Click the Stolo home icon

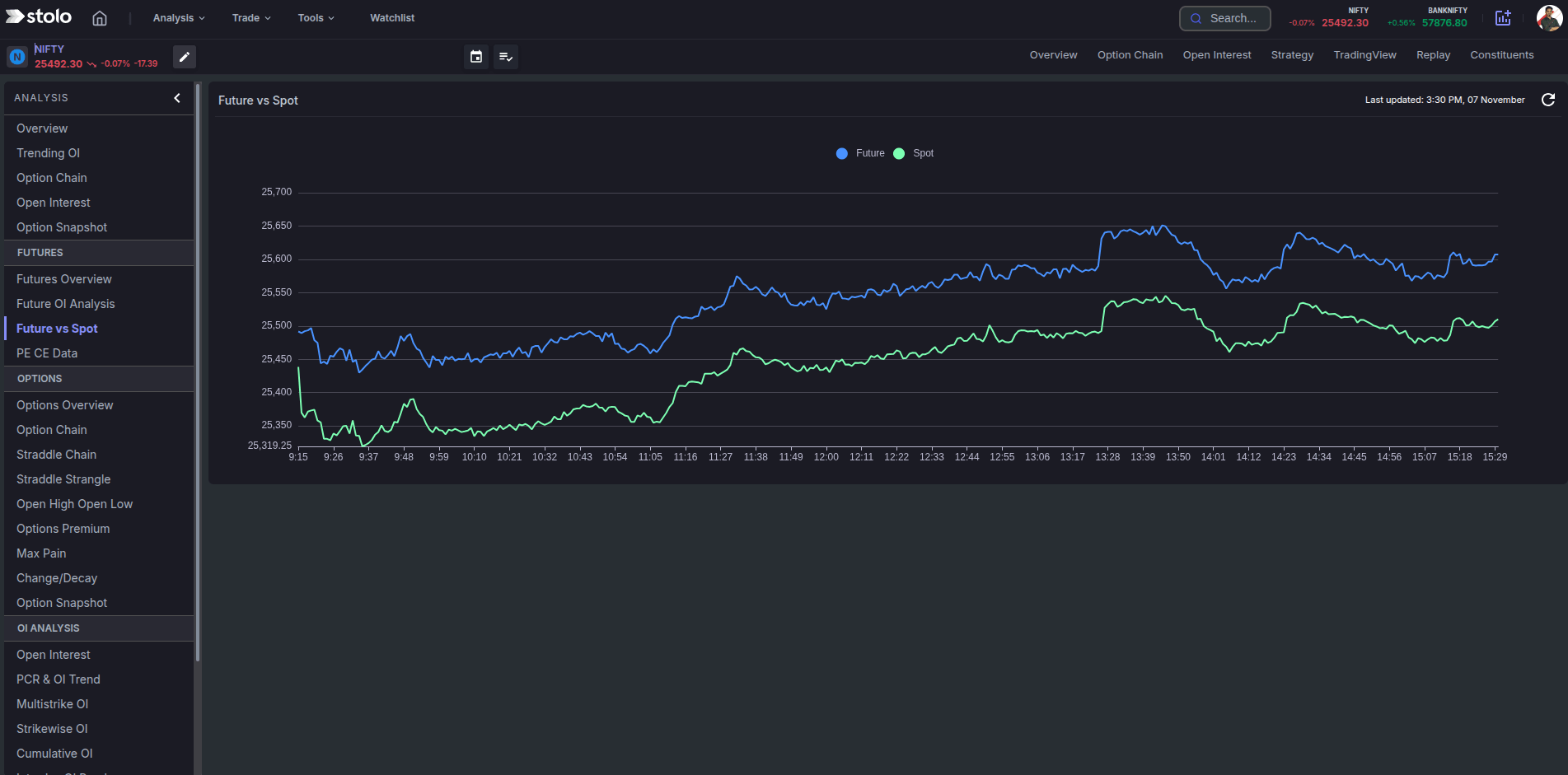coord(99,17)
